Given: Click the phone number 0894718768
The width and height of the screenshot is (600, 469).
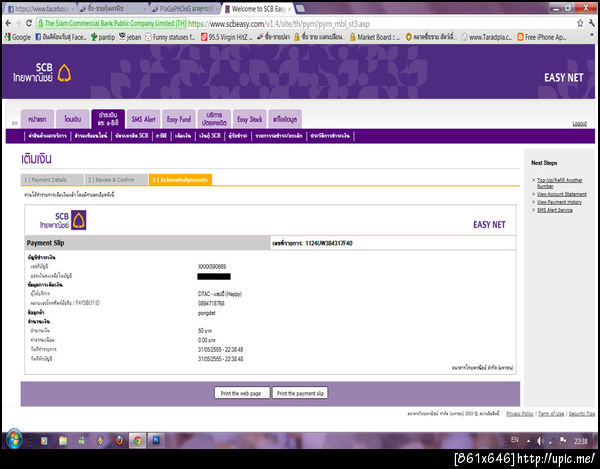Looking at the screenshot, I should (x=211, y=303).
